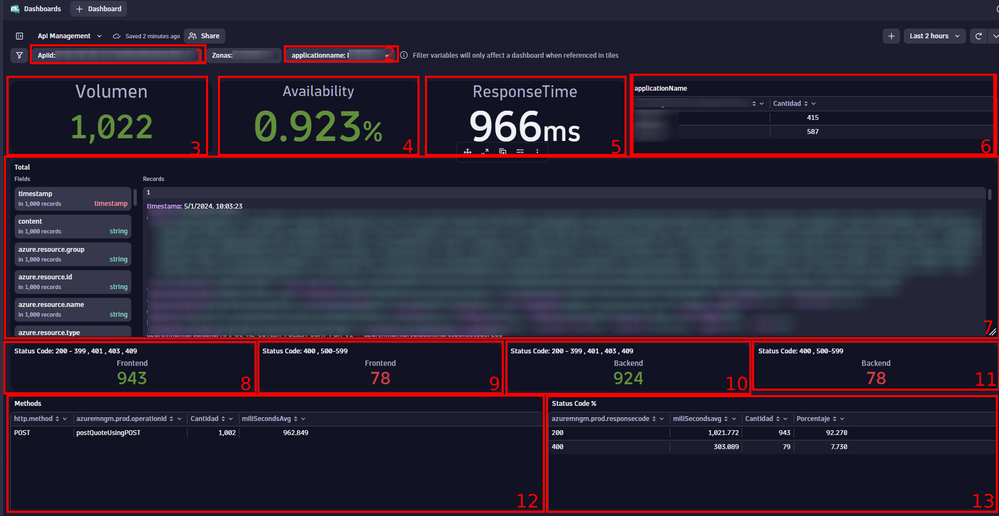
Task: Click the move icon on ResponseTime tile
Action: click(x=468, y=151)
